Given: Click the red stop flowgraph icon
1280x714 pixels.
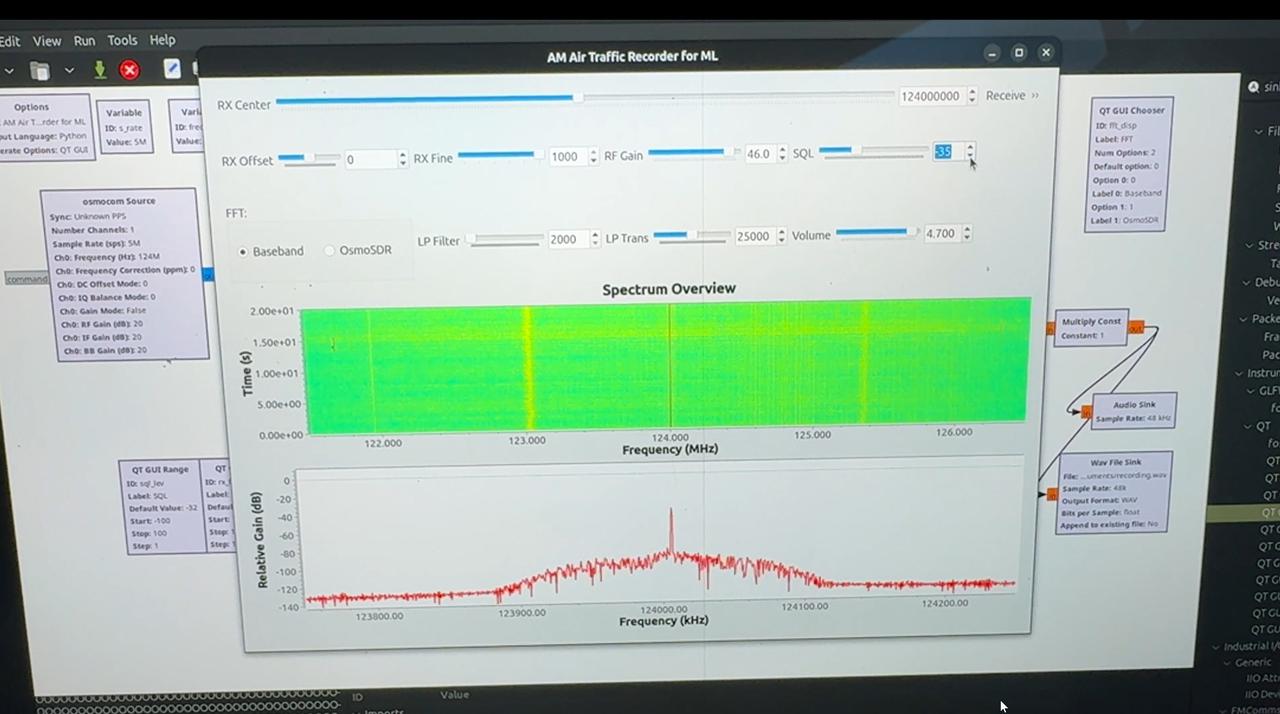Looking at the screenshot, I should tap(130, 69).
